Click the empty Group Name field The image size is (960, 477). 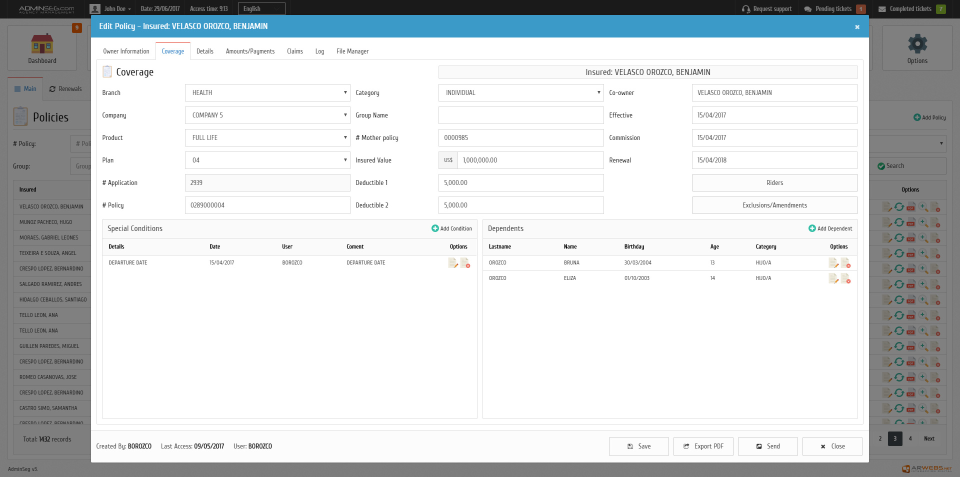coord(521,115)
